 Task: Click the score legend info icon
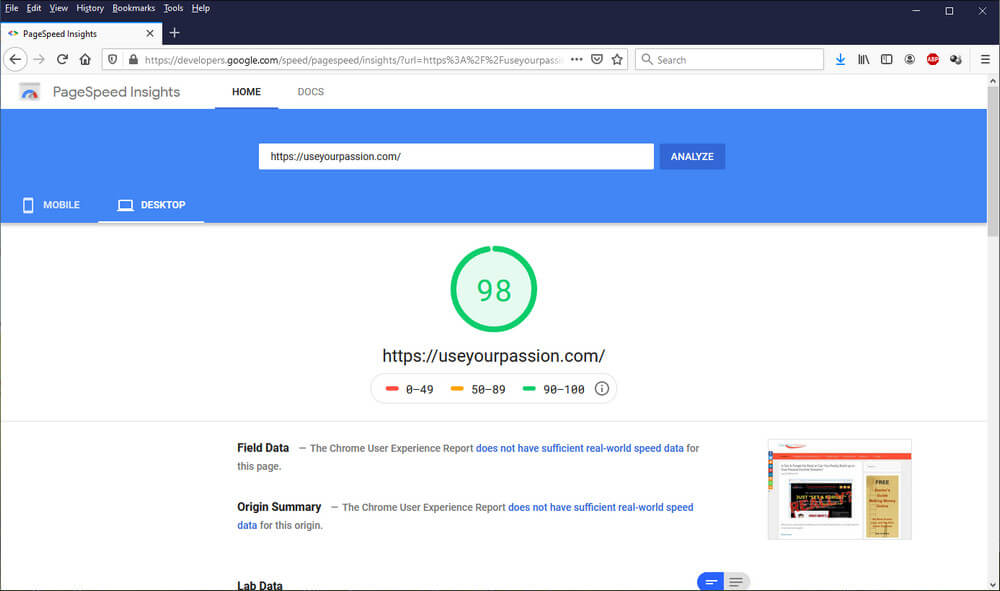click(601, 388)
